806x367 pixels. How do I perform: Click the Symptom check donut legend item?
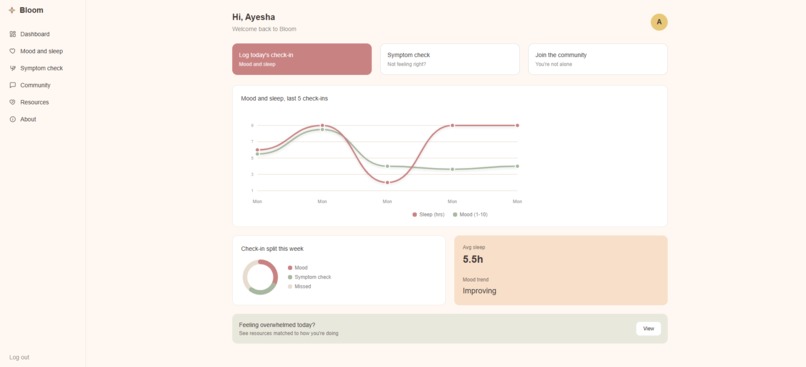309,277
